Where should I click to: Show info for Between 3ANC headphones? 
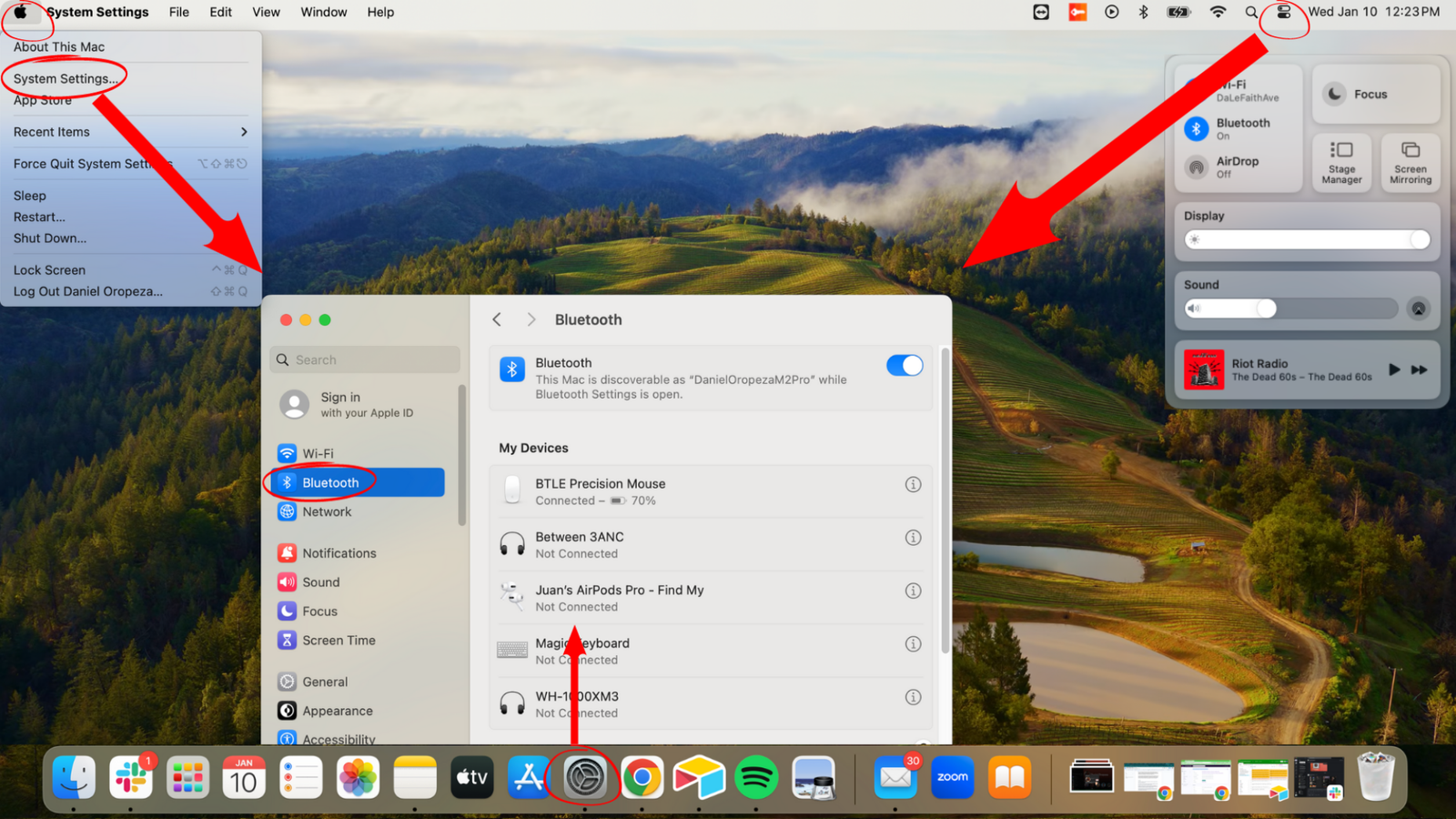point(913,538)
